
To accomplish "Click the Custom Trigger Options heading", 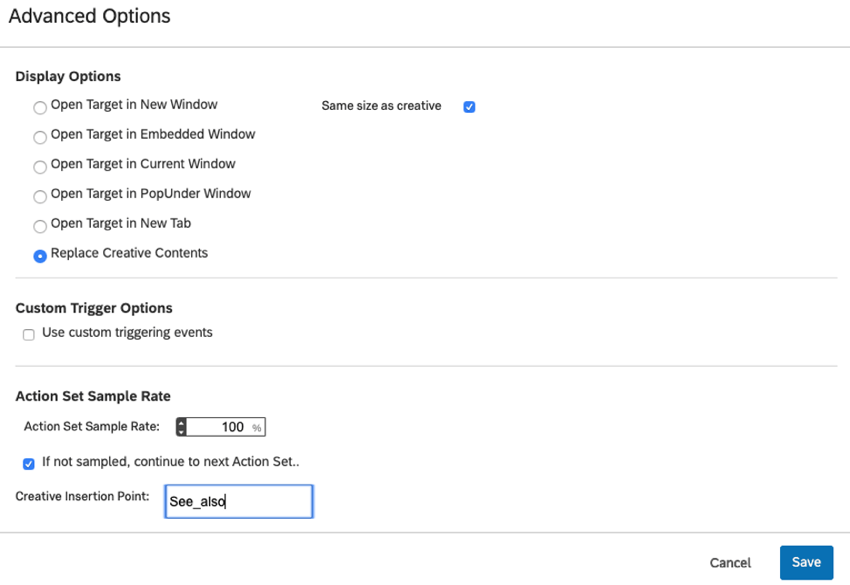I will [94, 308].
